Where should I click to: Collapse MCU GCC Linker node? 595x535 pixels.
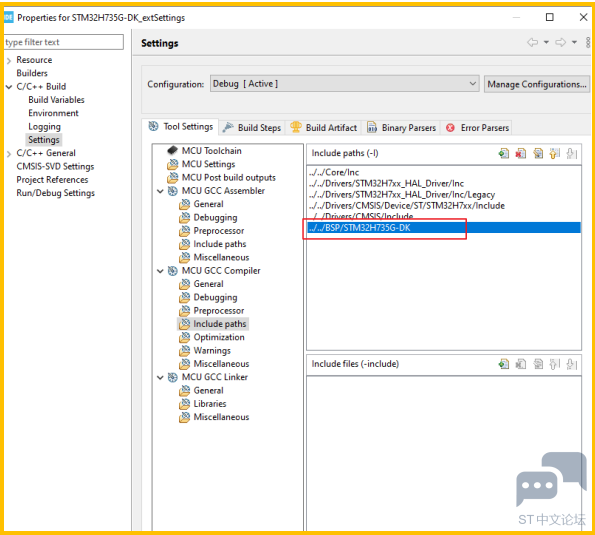click(161, 378)
